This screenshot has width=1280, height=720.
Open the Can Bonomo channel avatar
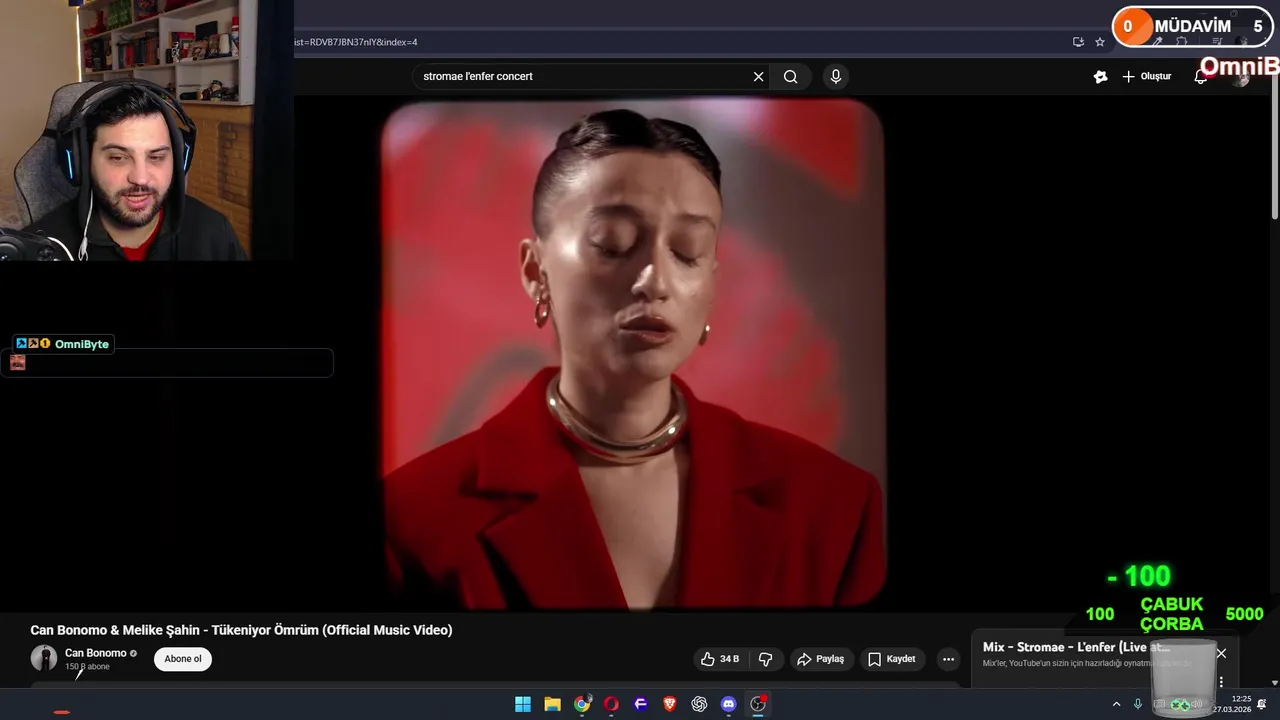coord(44,658)
